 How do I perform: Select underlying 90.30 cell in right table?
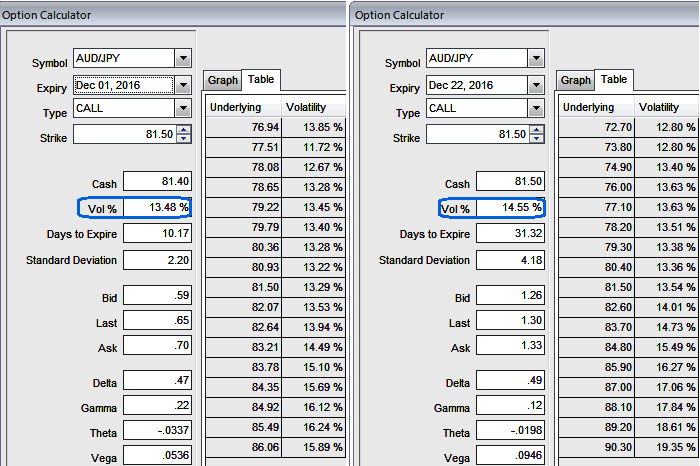click(x=596, y=447)
